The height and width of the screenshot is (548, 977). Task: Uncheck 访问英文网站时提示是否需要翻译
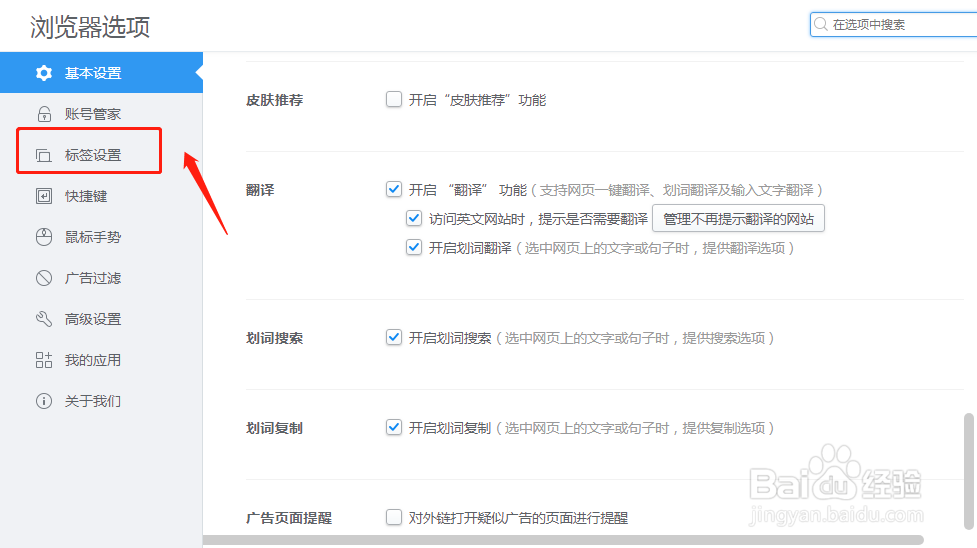pyautogui.click(x=414, y=218)
